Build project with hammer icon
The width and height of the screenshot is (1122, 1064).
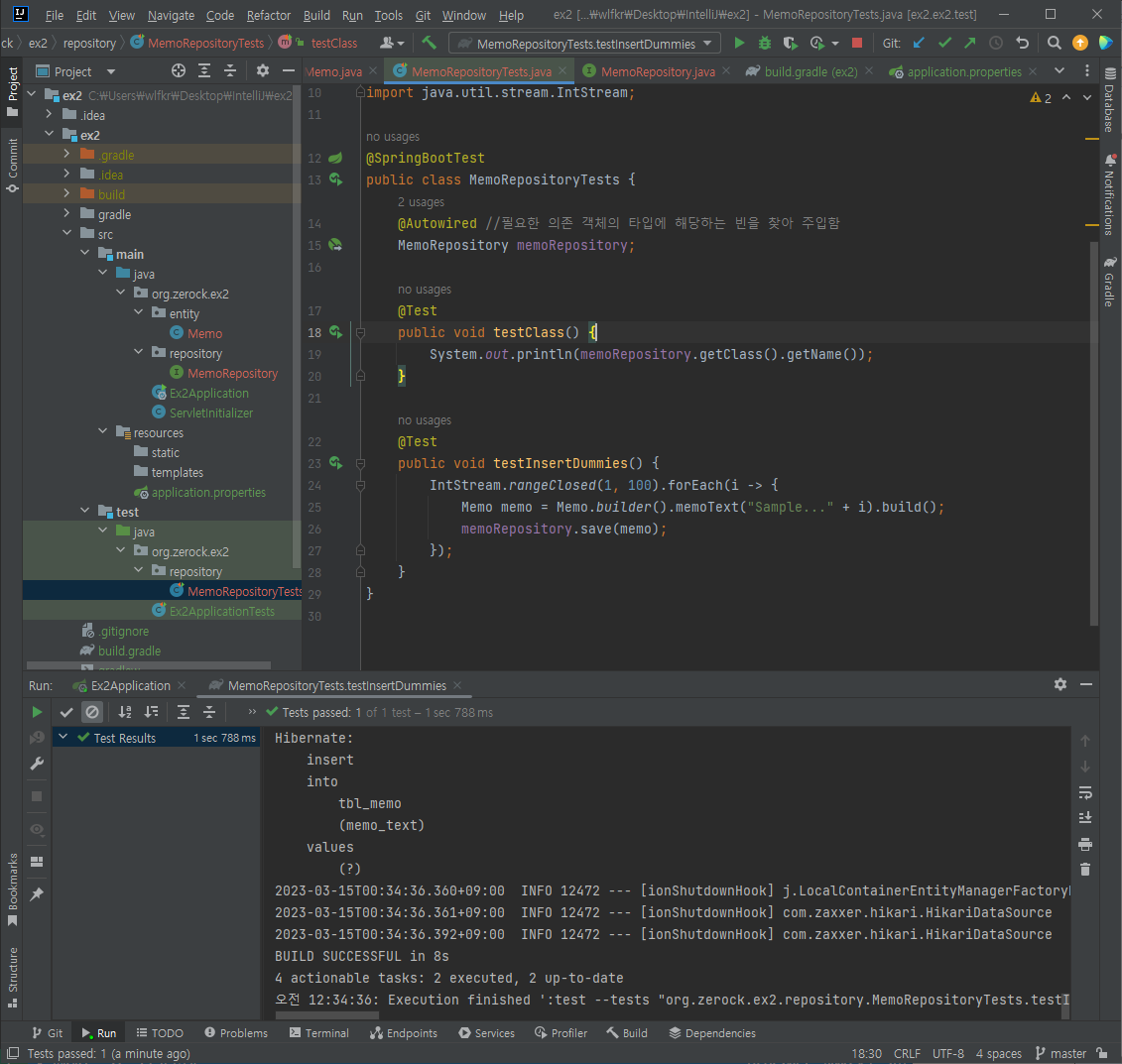click(x=429, y=43)
